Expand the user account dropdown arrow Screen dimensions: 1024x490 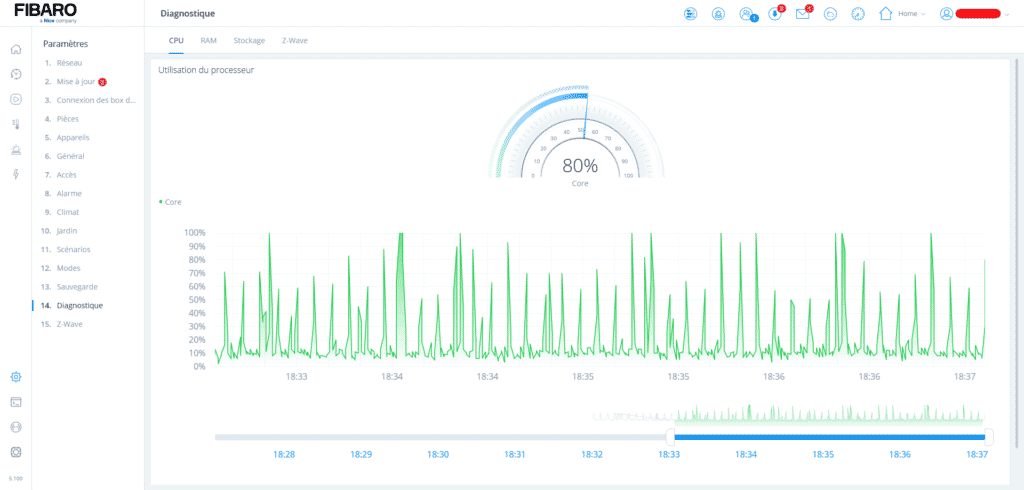(x=1007, y=14)
